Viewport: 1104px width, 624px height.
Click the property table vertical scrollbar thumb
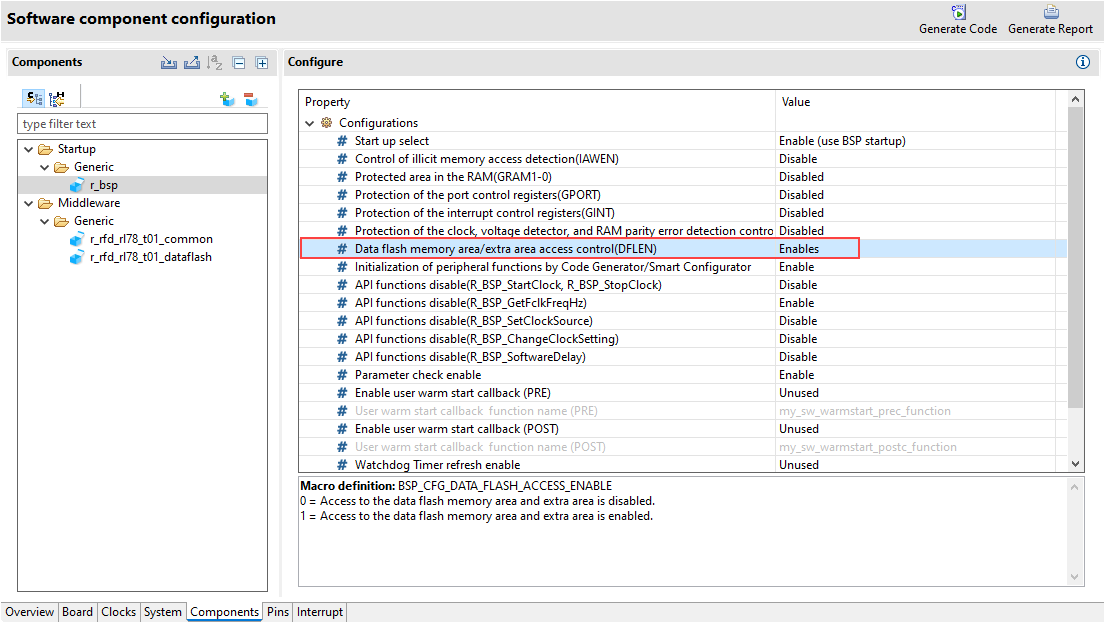coord(1075,256)
